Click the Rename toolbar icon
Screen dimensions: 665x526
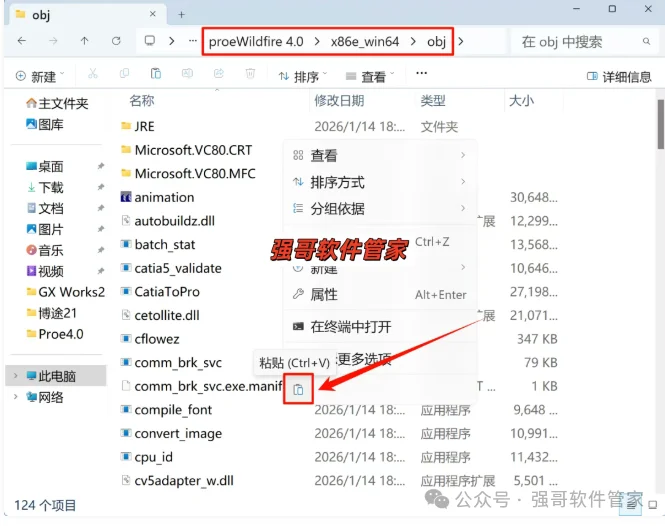pos(187,74)
